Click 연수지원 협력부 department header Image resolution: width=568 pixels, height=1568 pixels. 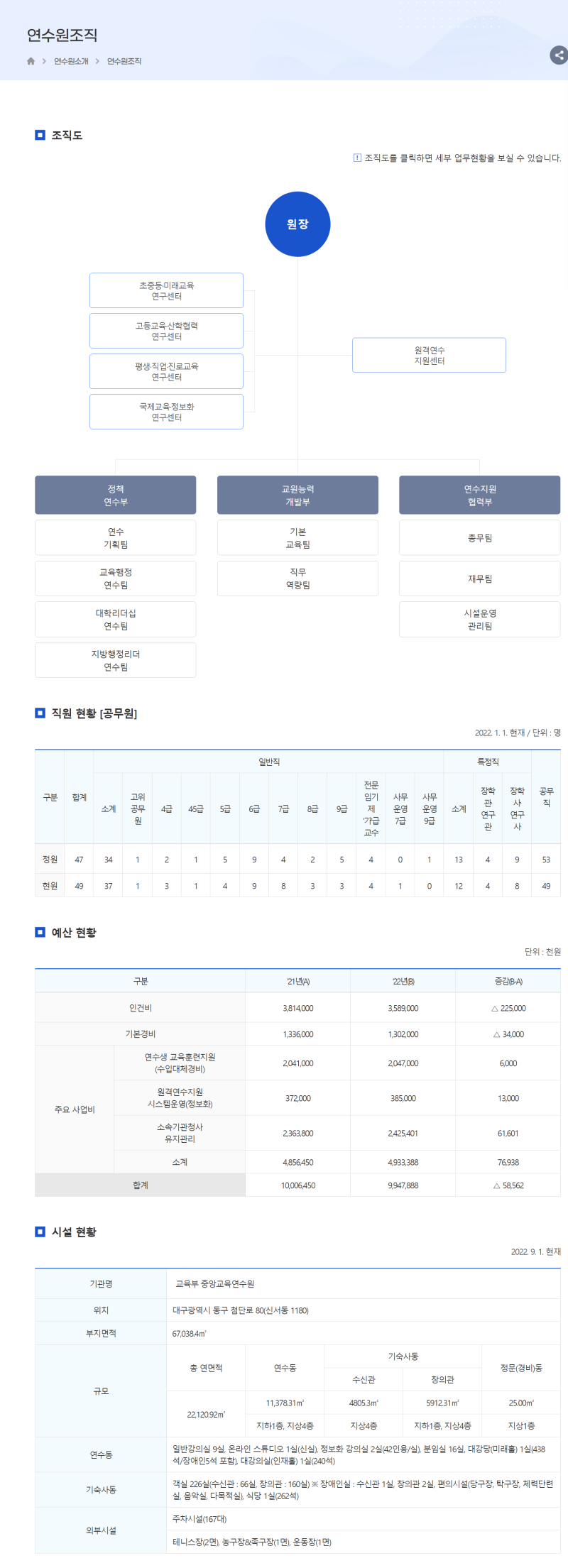coord(479,495)
